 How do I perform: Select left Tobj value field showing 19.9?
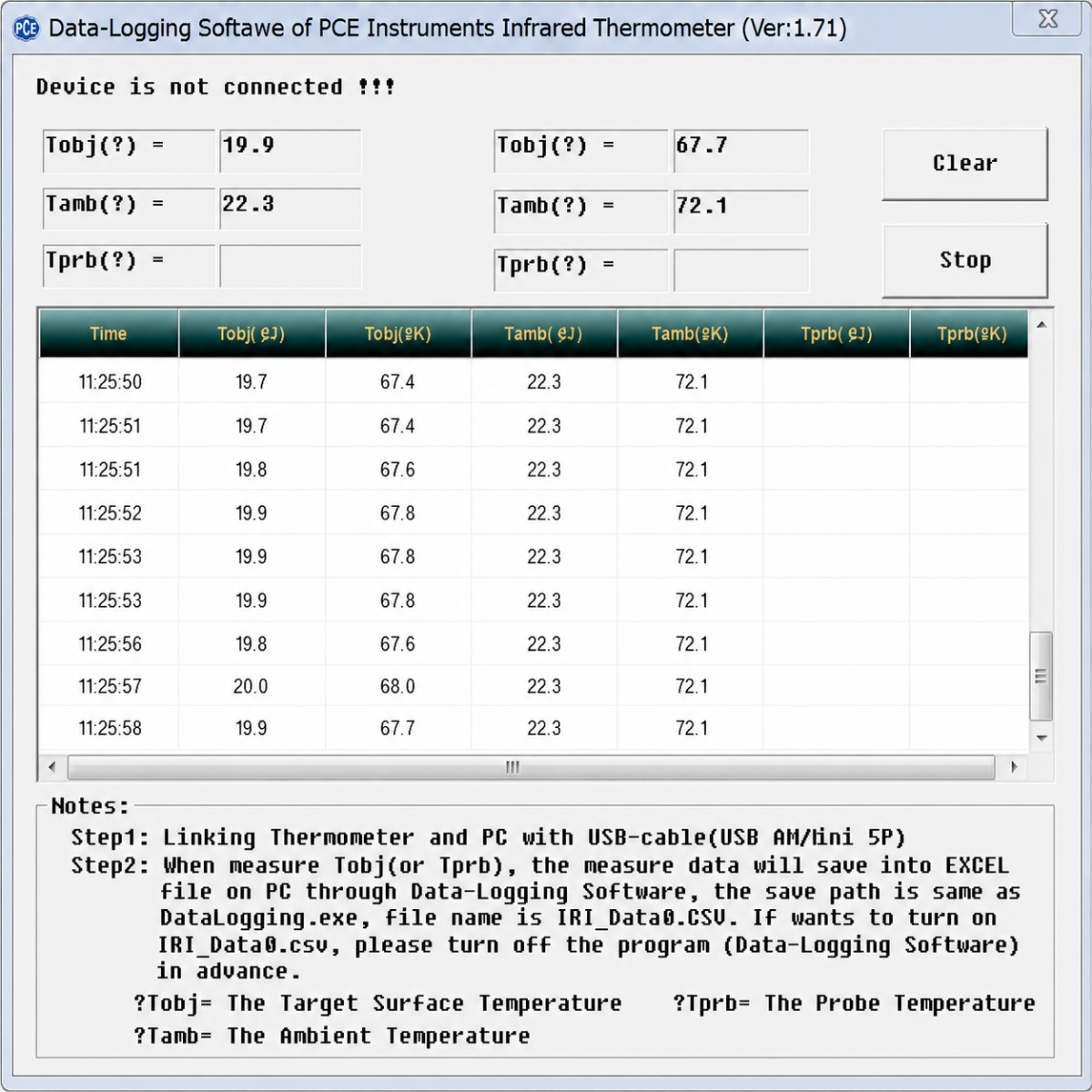coord(290,151)
